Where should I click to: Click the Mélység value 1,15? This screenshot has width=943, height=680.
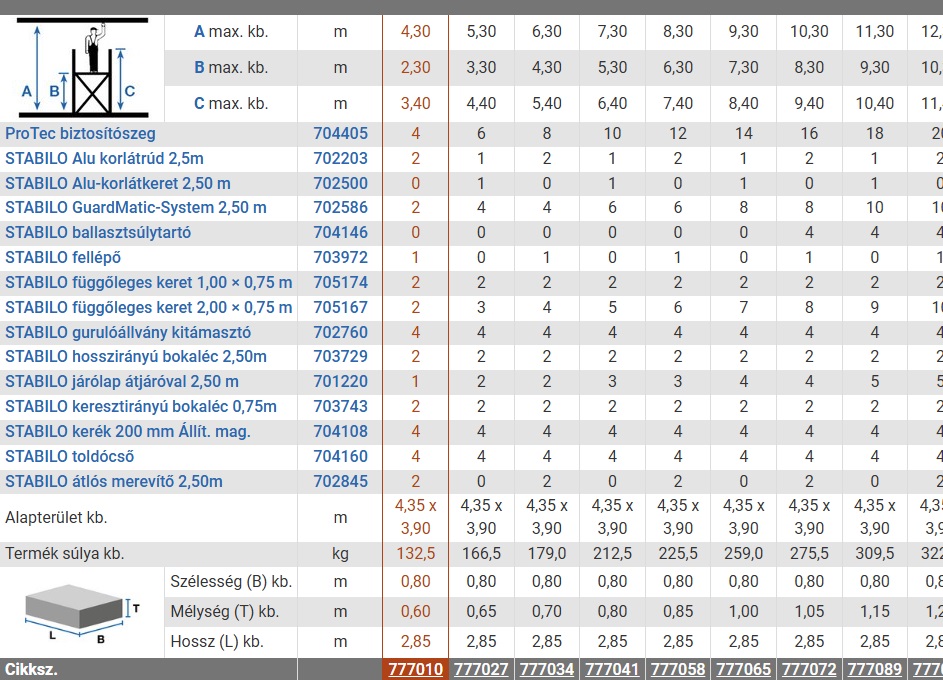[x=874, y=612]
